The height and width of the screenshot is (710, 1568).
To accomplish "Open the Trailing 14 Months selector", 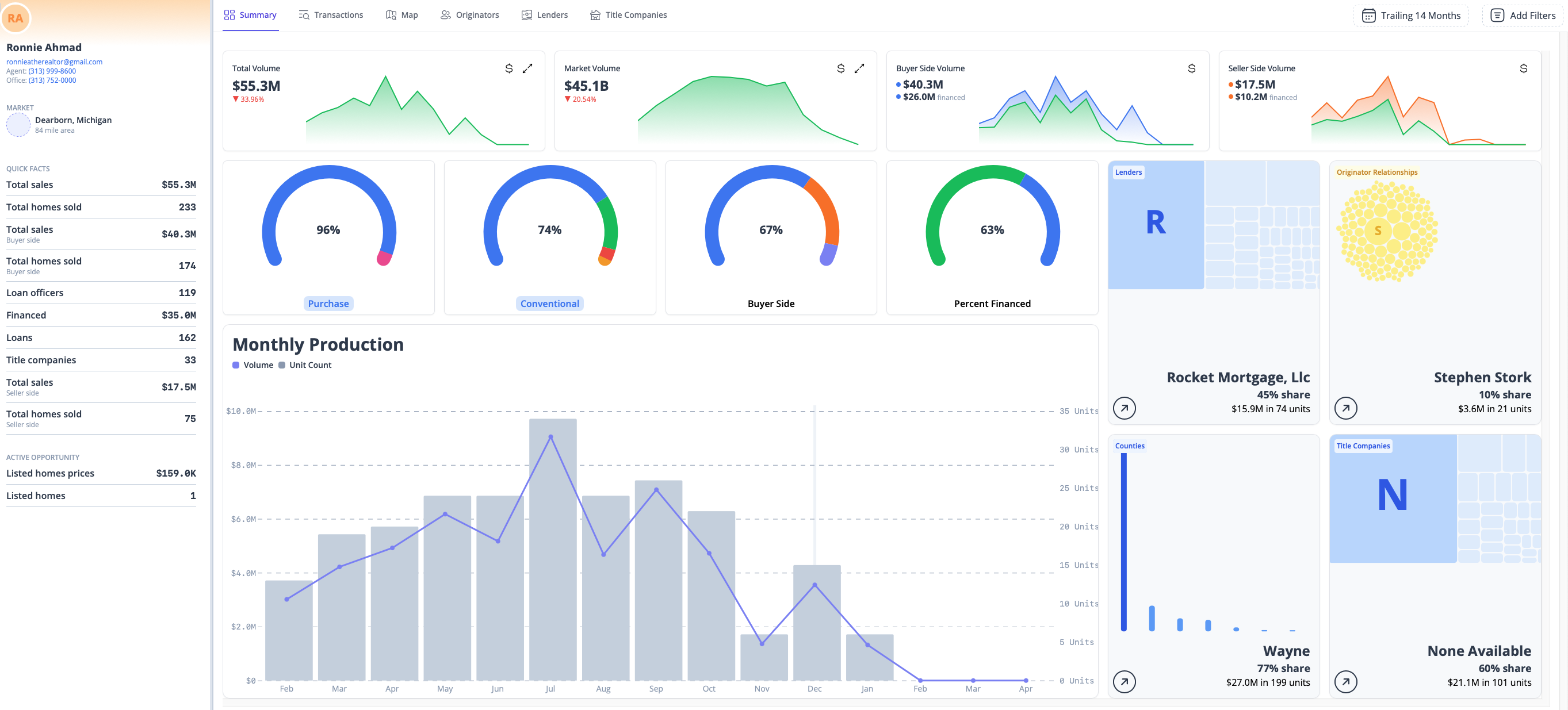I will (1411, 15).
